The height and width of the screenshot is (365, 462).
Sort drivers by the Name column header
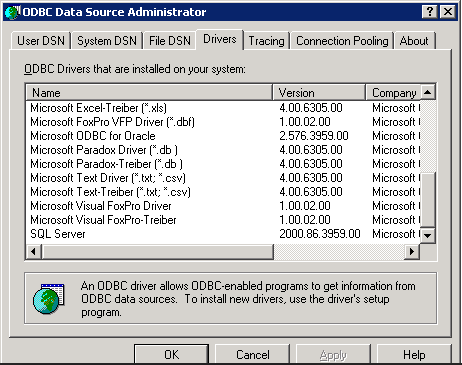[149, 92]
